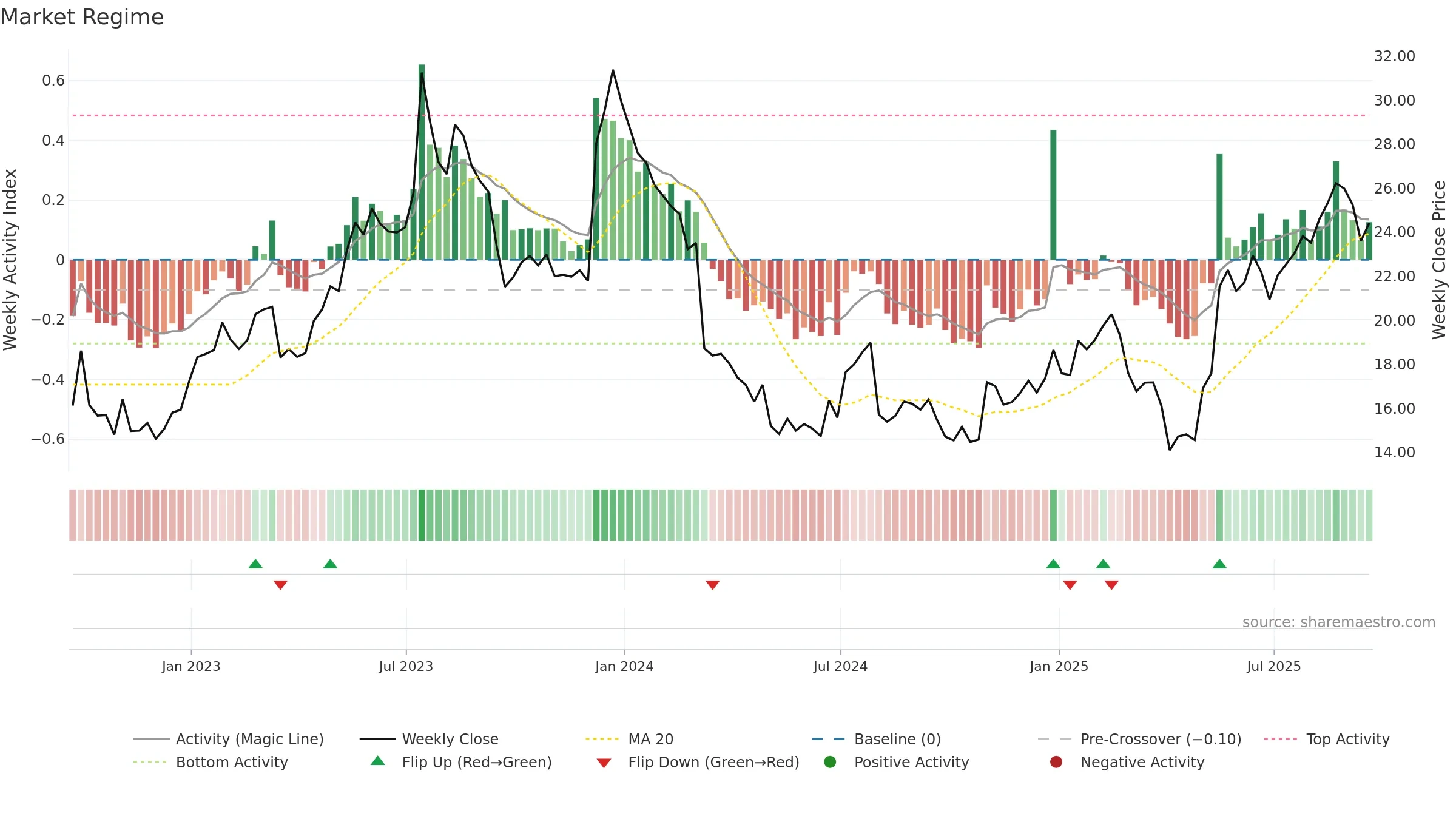Click the Pre-Crossover (−0.10) legend entry
This screenshot has height=819, width=1456.
click(x=1140, y=739)
